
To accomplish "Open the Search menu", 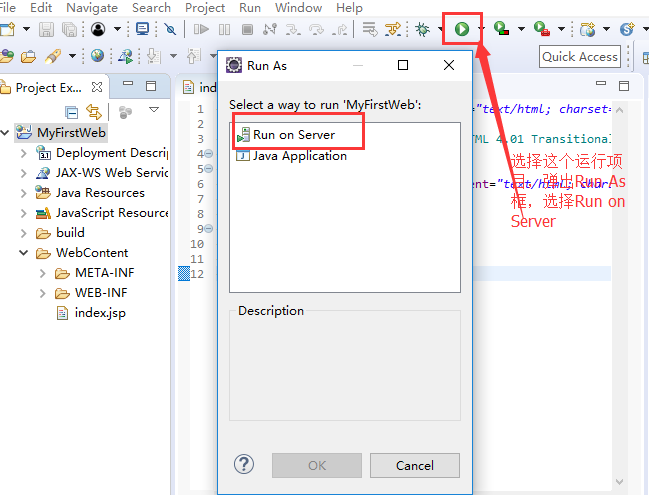I will click(151, 7).
